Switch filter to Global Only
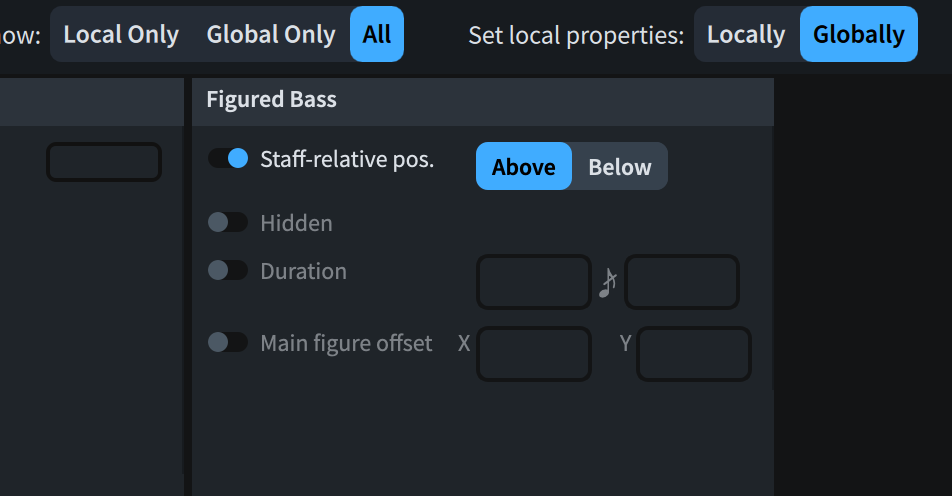Screen dimensions: 952x496 (271, 34)
